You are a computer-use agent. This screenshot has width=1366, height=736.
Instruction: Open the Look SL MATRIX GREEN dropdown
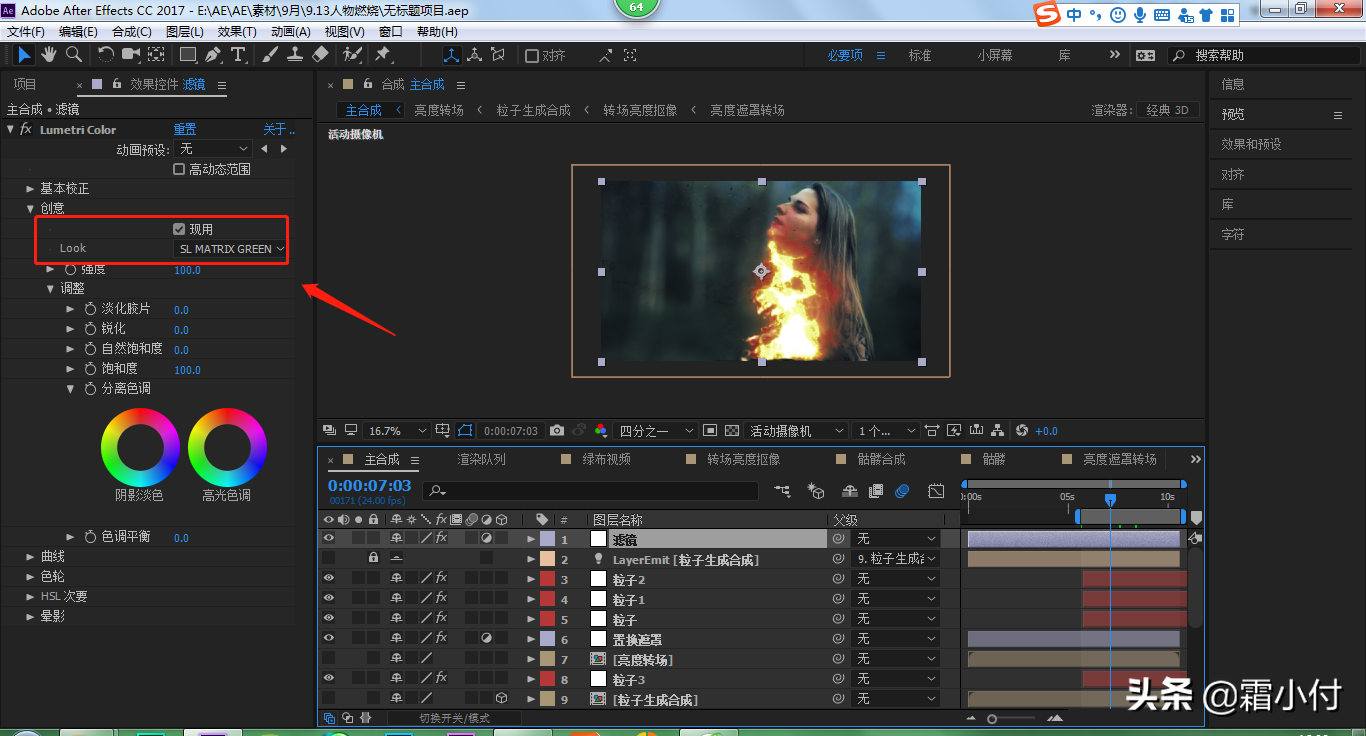point(231,249)
